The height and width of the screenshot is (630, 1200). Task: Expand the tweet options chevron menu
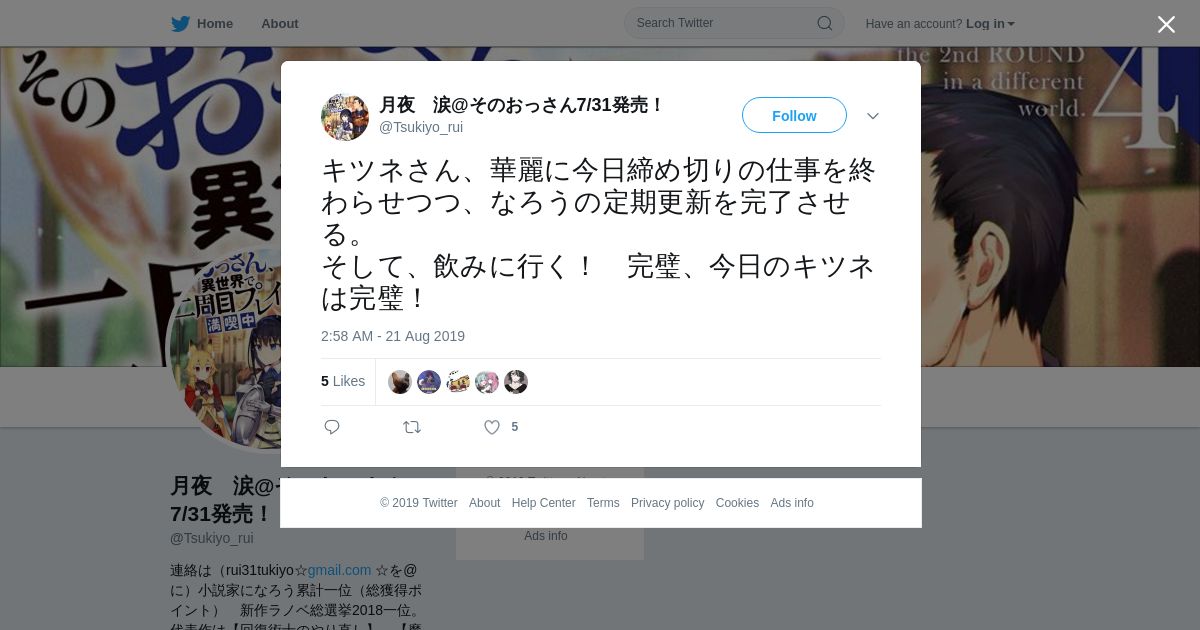[x=873, y=116]
